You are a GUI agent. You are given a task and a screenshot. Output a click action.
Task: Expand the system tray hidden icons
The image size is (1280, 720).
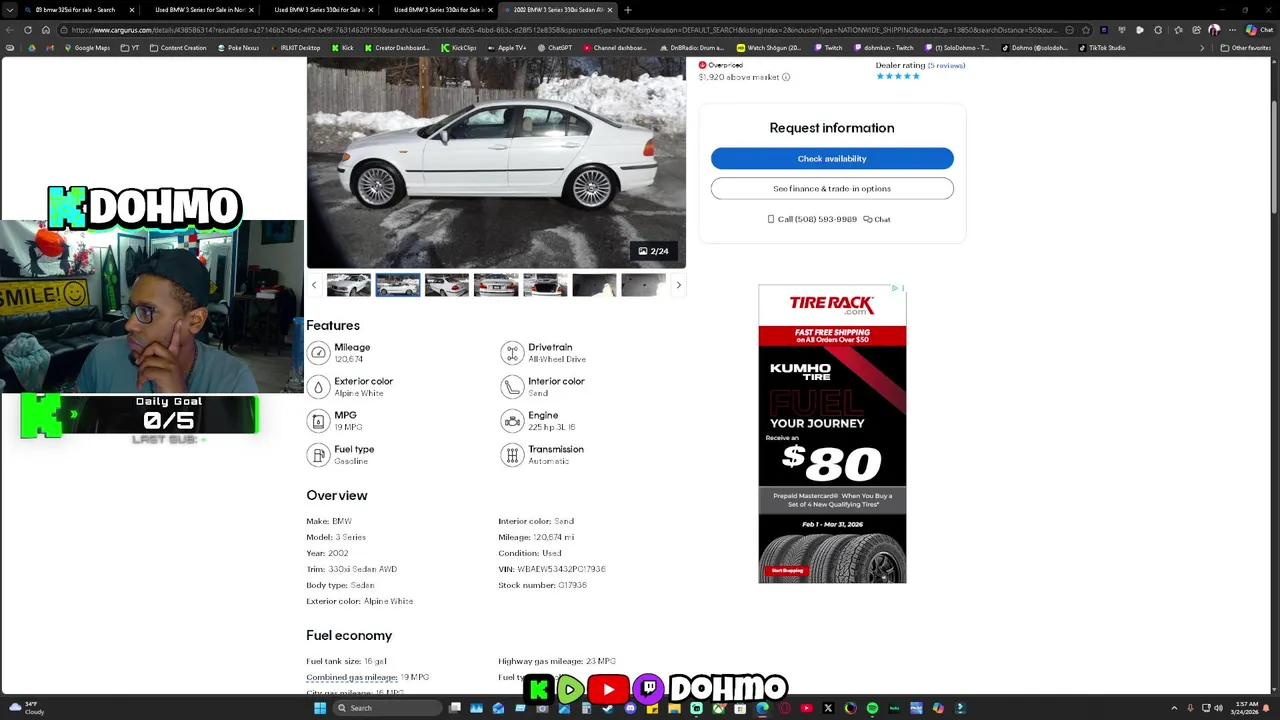[1174, 708]
